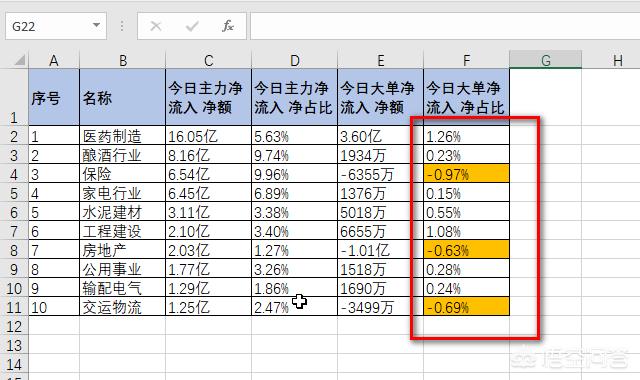Select column F header
Screen dimensions: 640x380
click(x=467, y=60)
